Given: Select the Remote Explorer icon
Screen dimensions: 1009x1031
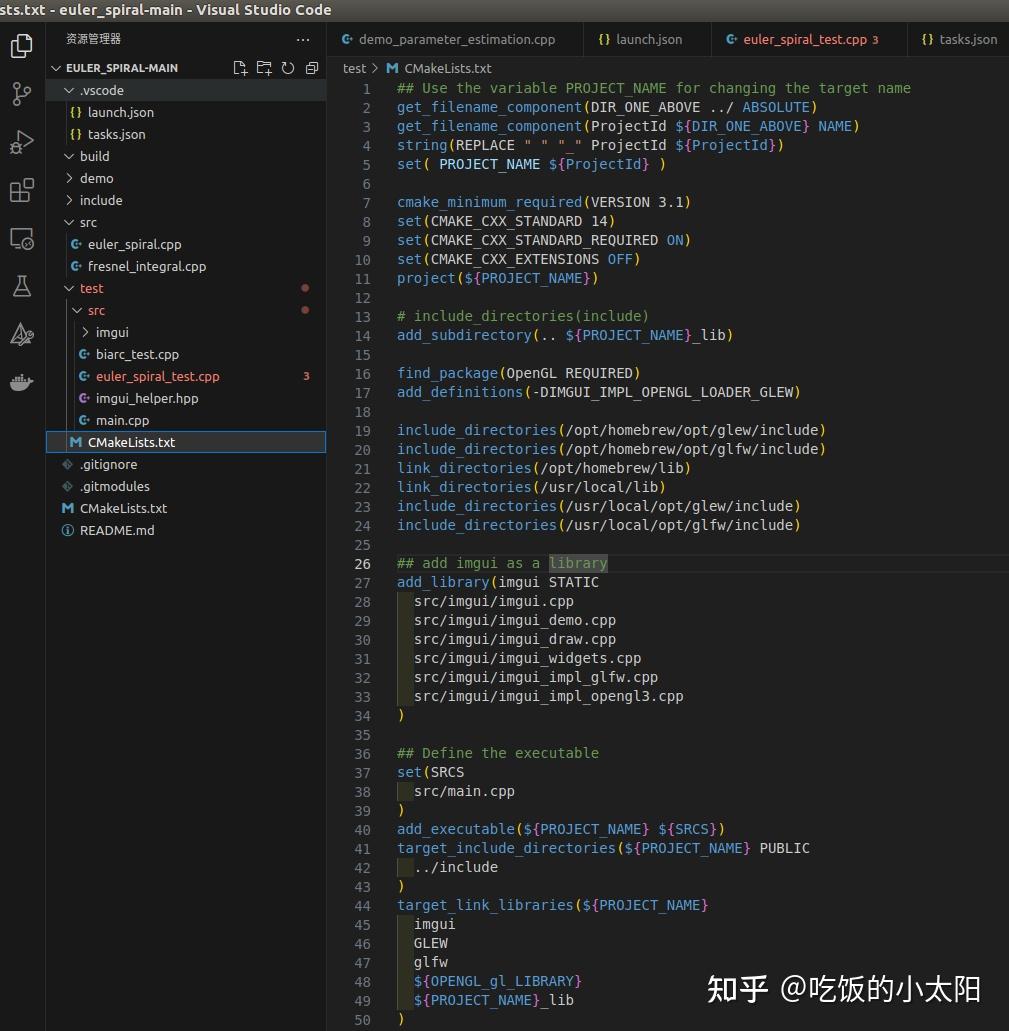Looking at the screenshot, I should pyautogui.click(x=21, y=238).
